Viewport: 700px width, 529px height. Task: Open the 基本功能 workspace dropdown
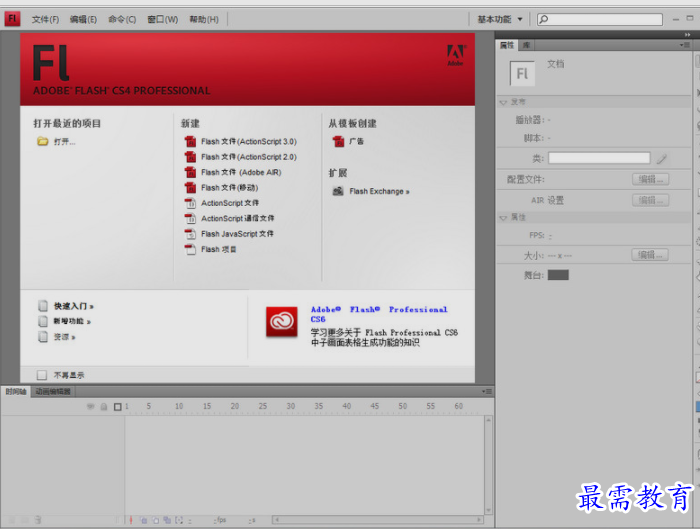(500, 19)
